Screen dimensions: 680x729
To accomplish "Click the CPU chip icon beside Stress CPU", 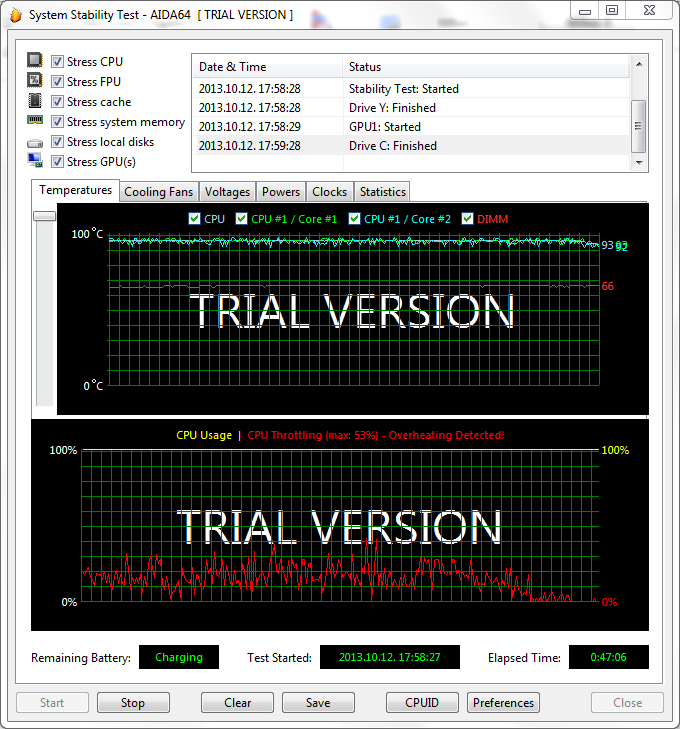I will click(x=34, y=60).
